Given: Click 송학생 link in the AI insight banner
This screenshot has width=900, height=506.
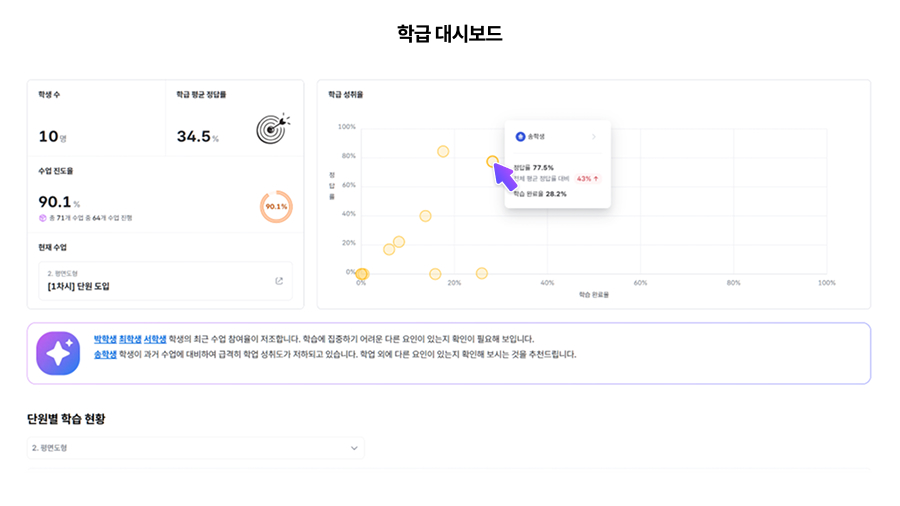Looking at the screenshot, I should coord(105,354).
